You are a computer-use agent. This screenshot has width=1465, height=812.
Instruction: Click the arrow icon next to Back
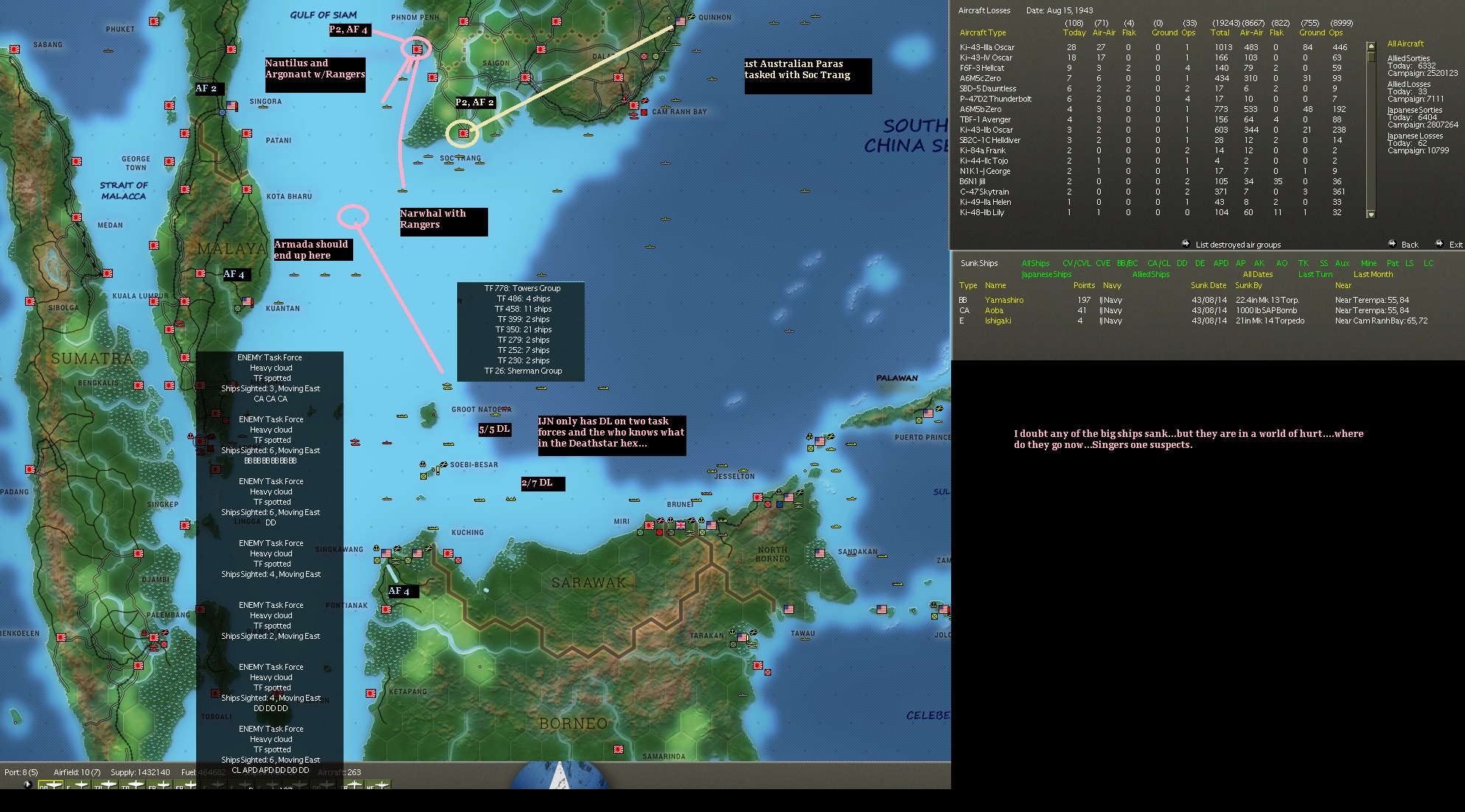point(1391,244)
